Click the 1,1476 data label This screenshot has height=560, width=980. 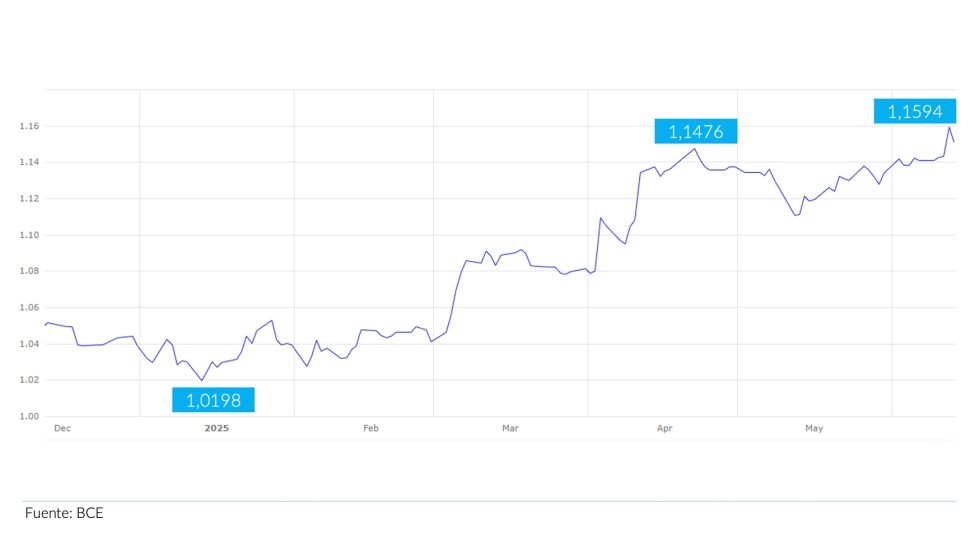696,131
